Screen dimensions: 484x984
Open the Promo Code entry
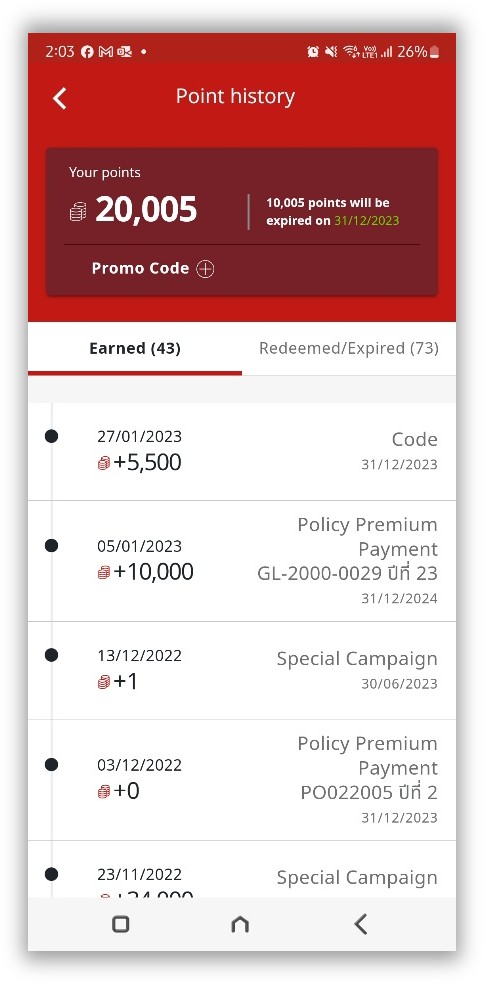[x=153, y=269]
